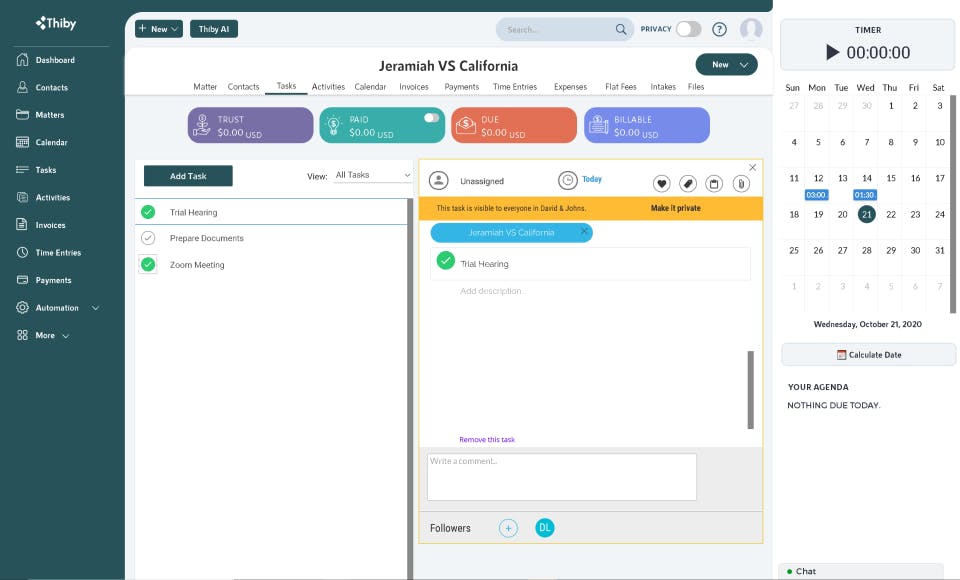Click the clipboard icon in task panel
The width and height of the screenshot is (960, 580).
[714, 183]
